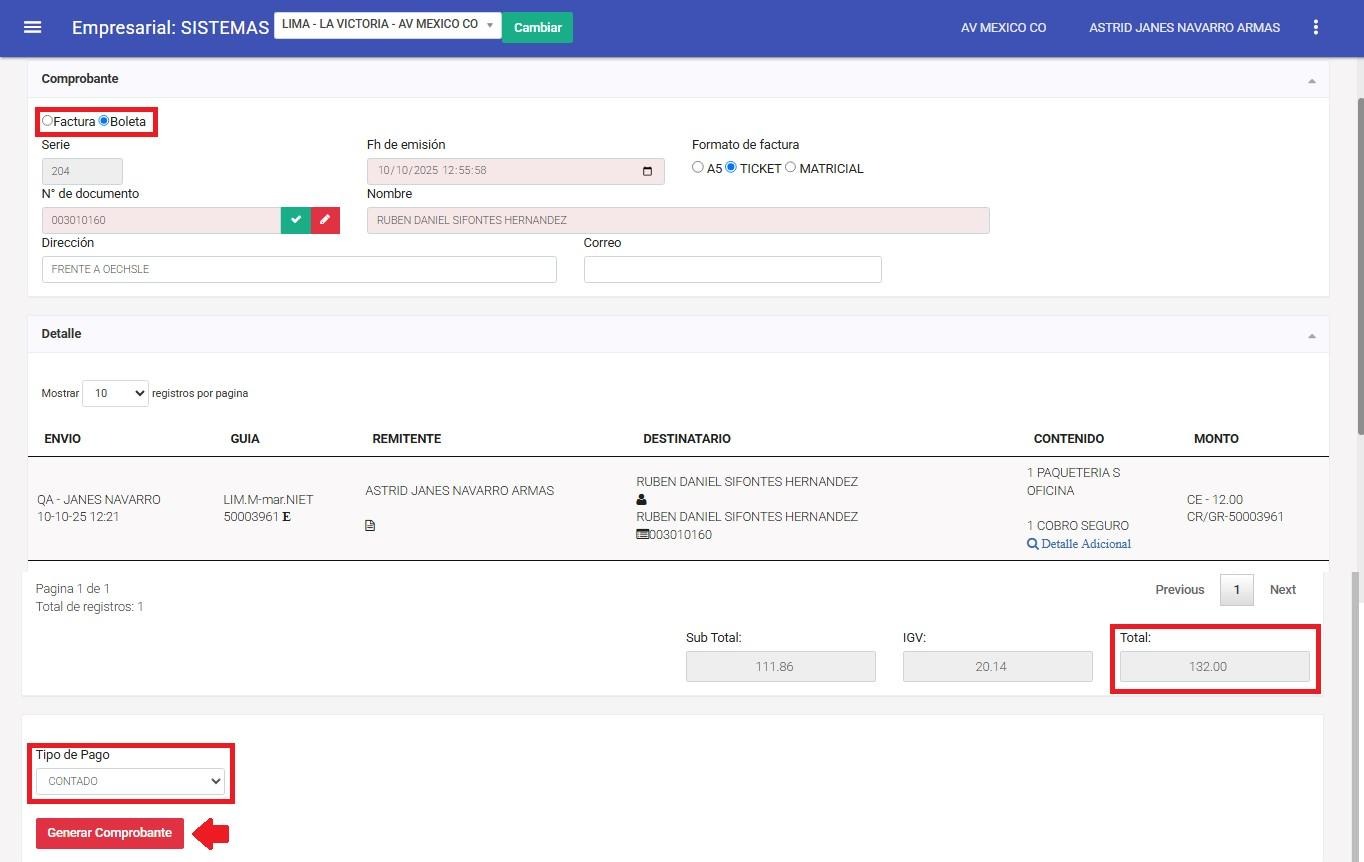Select the Factura radio button

(47, 121)
